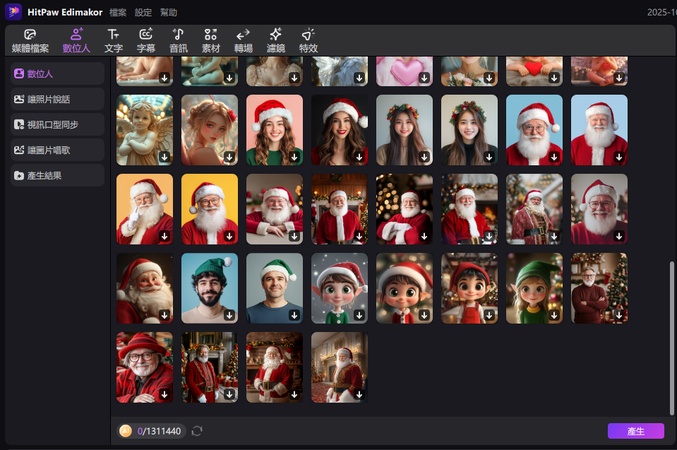Click the refresh credits icon
The image size is (677, 450).
(x=197, y=431)
